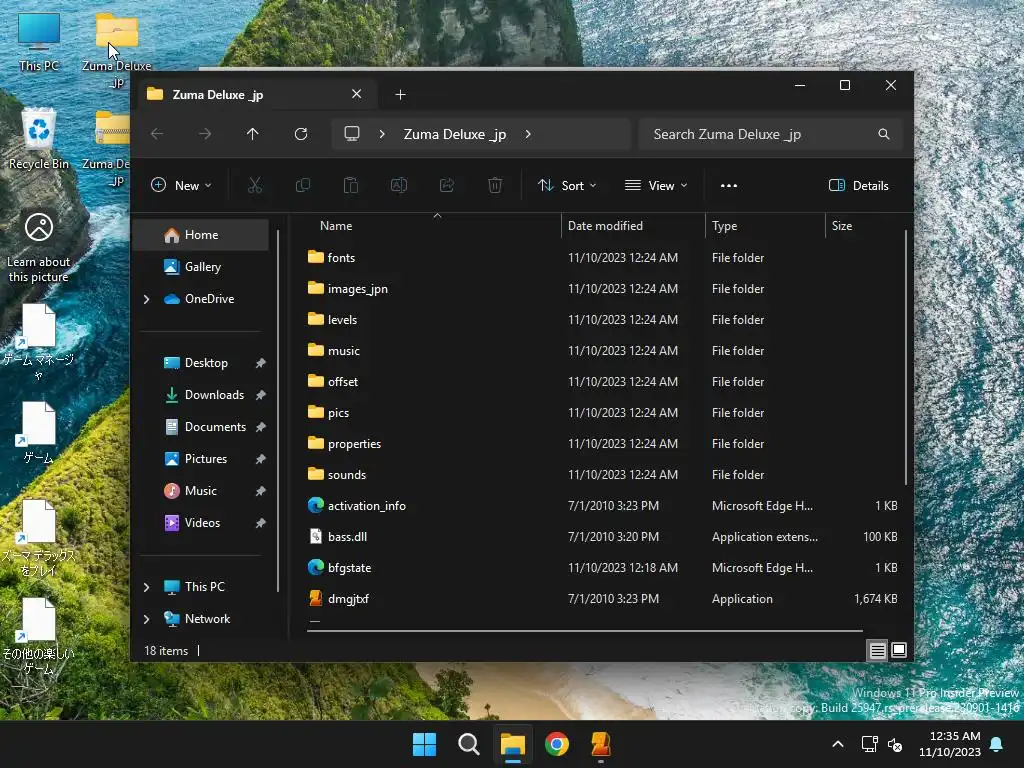Unpin Videos from Quick access
The height and width of the screenshot is (768, 1024).
(261, 523)
